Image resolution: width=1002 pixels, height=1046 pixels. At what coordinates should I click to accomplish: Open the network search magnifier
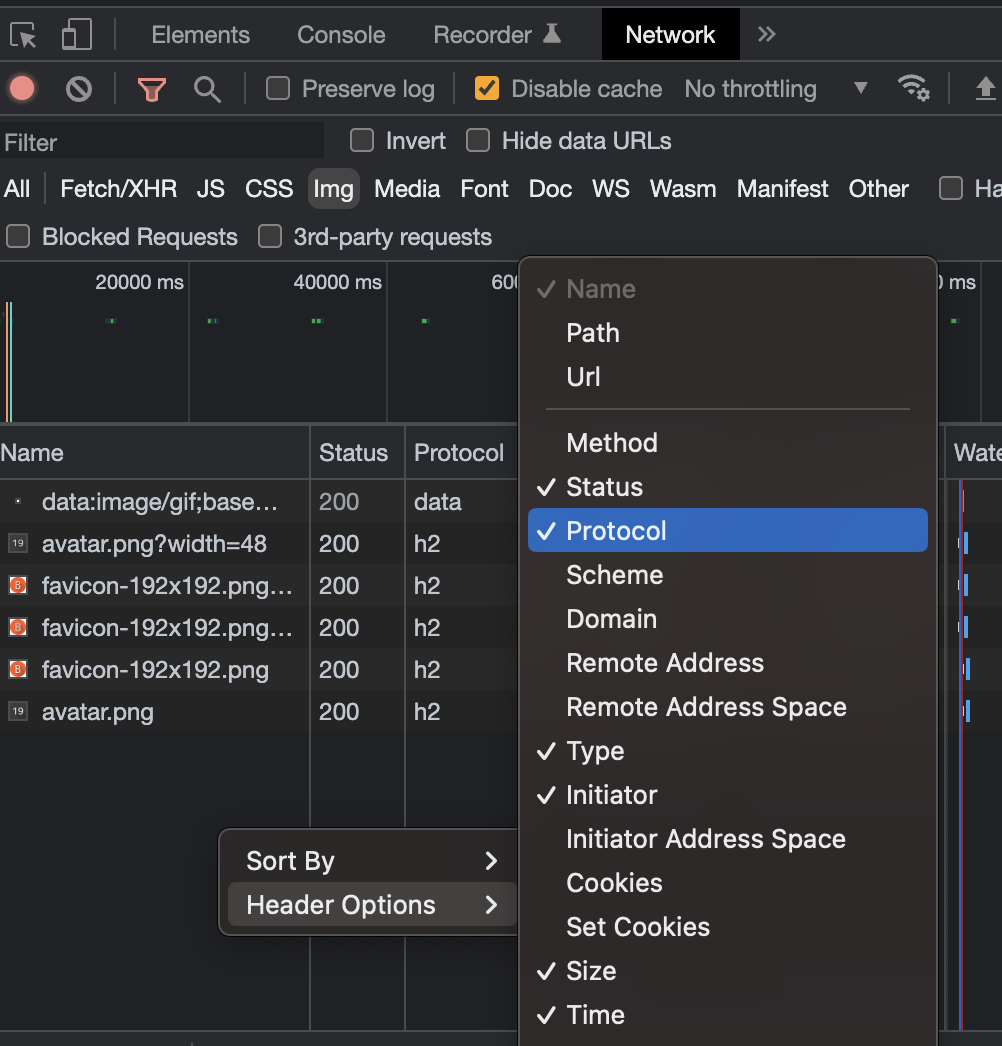(207, 89)
